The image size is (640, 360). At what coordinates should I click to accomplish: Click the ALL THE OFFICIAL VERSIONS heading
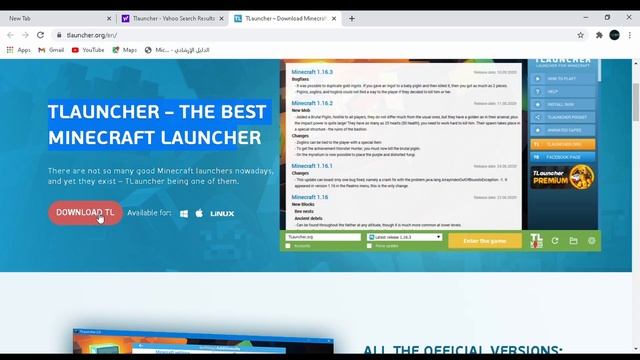pos(462,349)
